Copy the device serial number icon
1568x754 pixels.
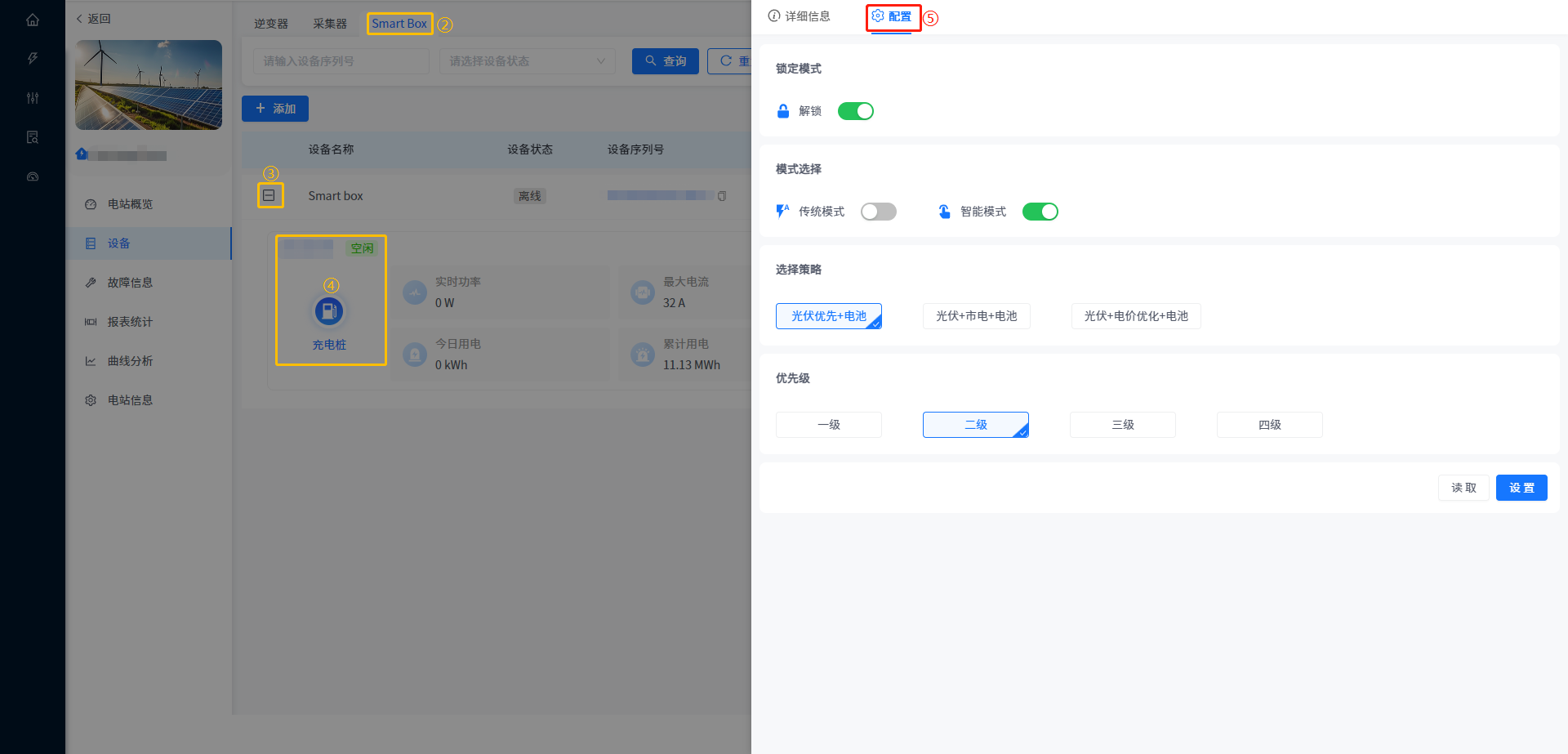(722, 196)
